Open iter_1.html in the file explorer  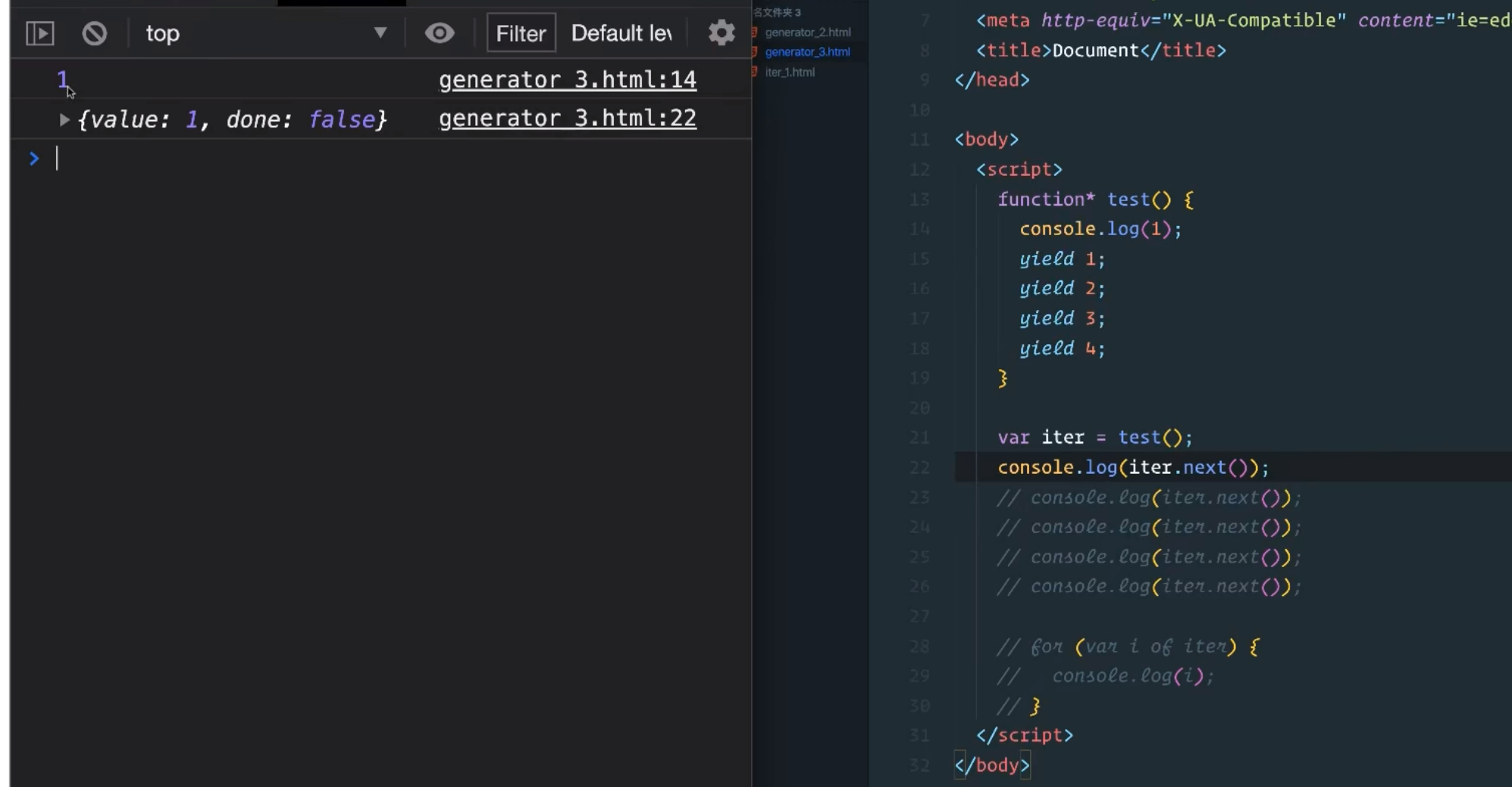790,72
